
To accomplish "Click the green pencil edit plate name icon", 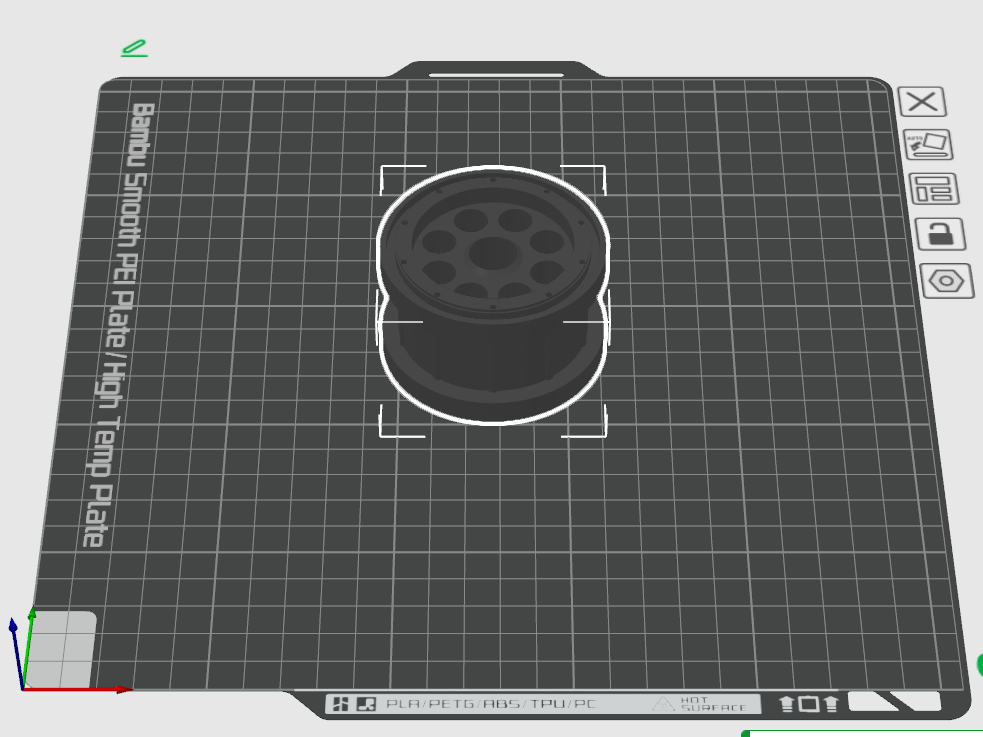I will pos(134,48).
